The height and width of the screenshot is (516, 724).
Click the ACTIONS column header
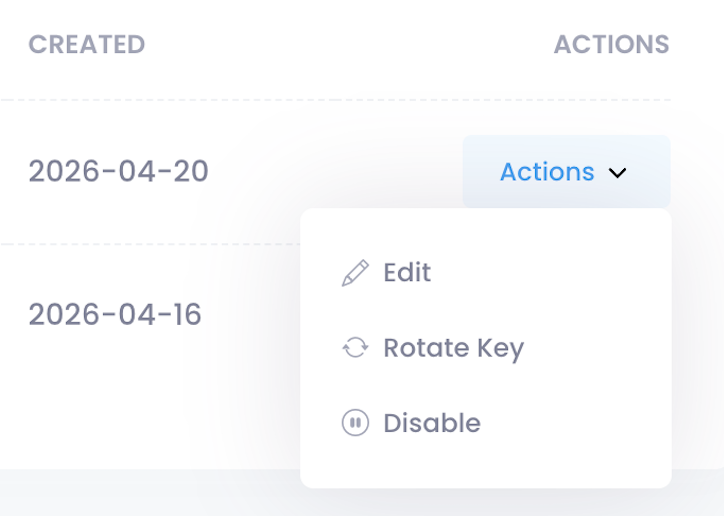pos(611,45)
